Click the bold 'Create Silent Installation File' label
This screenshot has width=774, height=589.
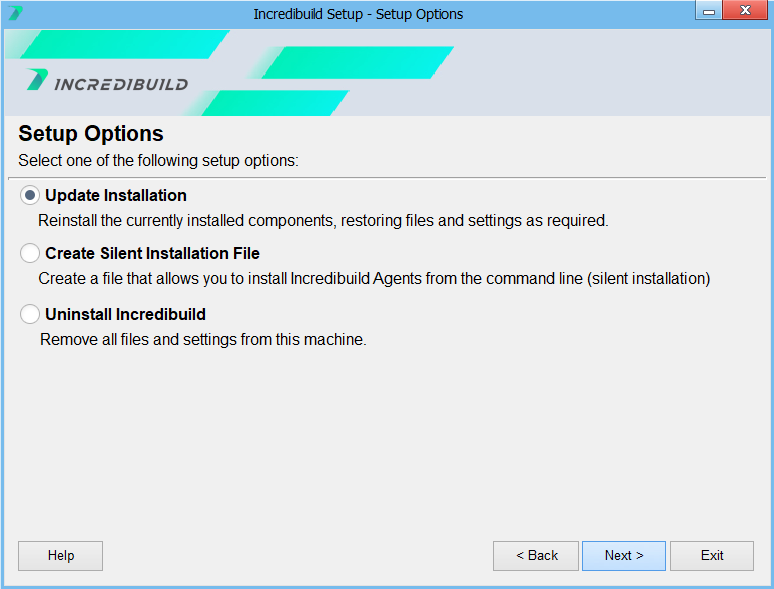pyautogui.click(x=152, y=254)
